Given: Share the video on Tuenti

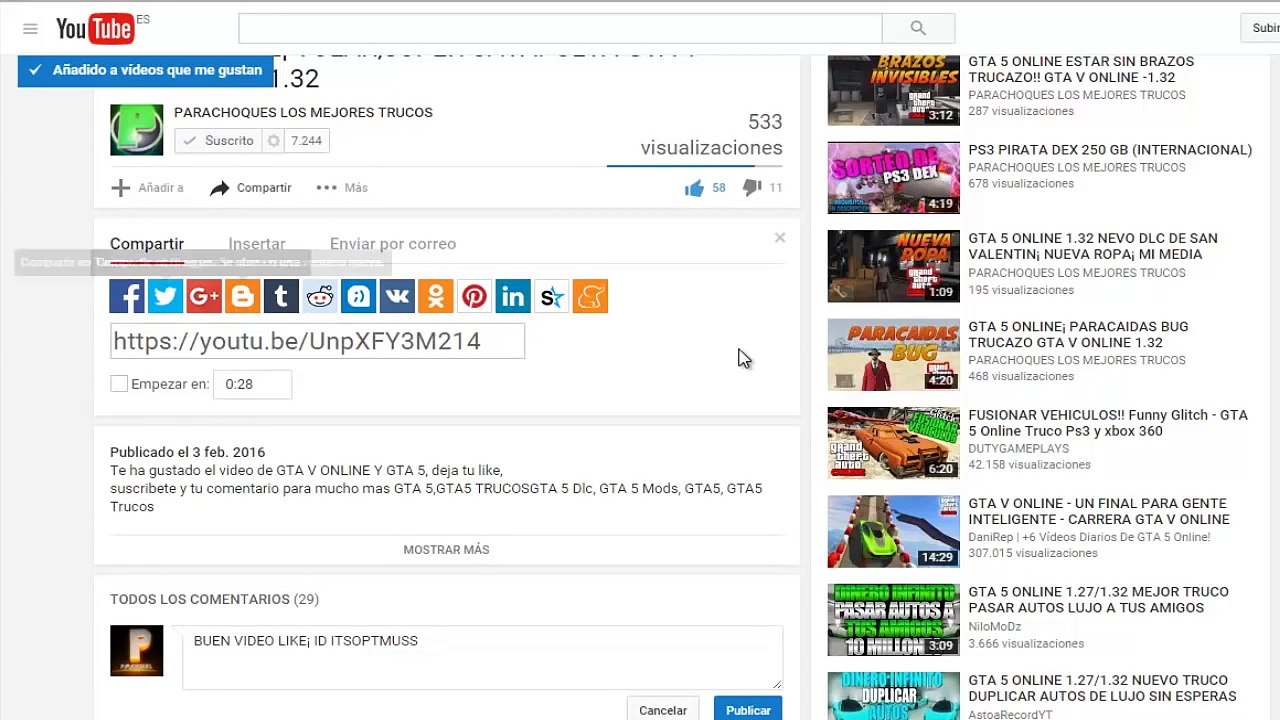Looking at the screenshot, I should (358, 296).
